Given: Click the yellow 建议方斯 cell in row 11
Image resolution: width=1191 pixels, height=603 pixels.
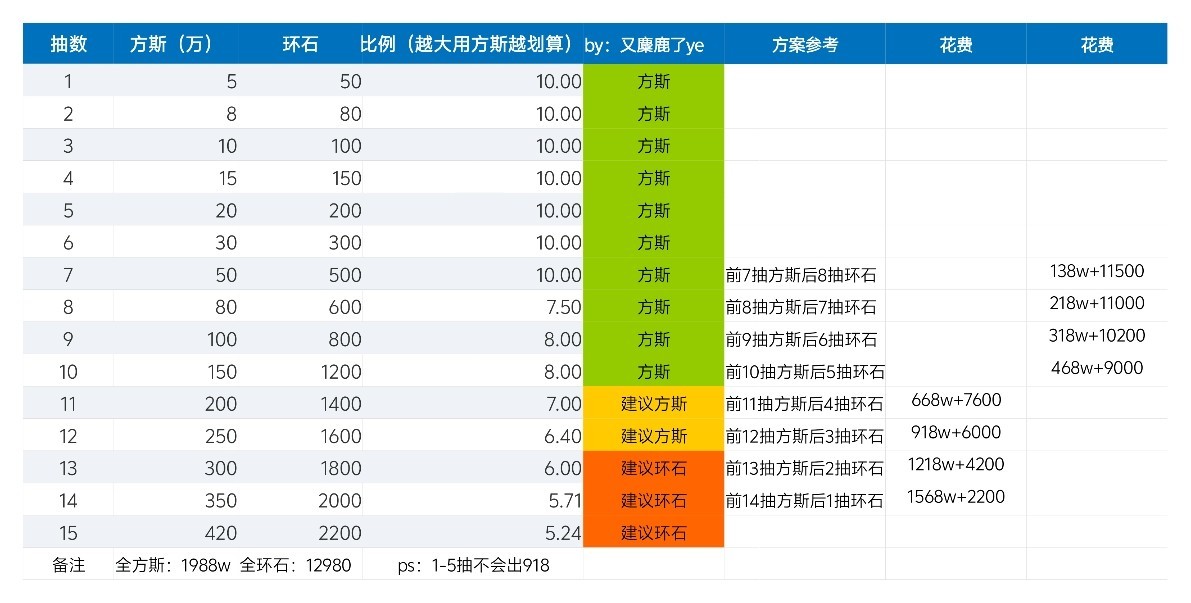Looking at the screenshot, I should coord(653,403).
